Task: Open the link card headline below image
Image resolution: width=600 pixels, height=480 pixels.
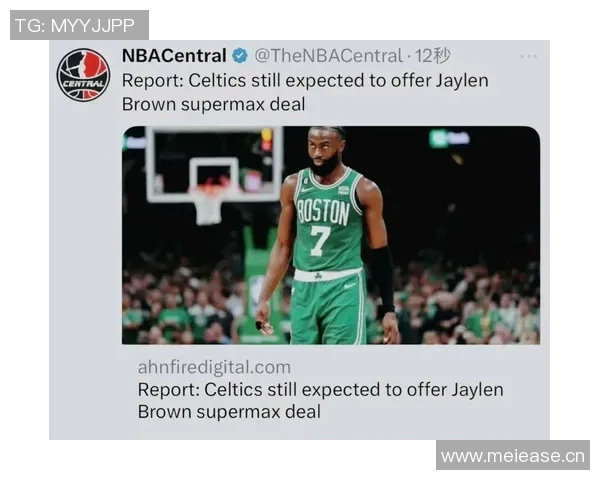Action: [x=320, y=401]
